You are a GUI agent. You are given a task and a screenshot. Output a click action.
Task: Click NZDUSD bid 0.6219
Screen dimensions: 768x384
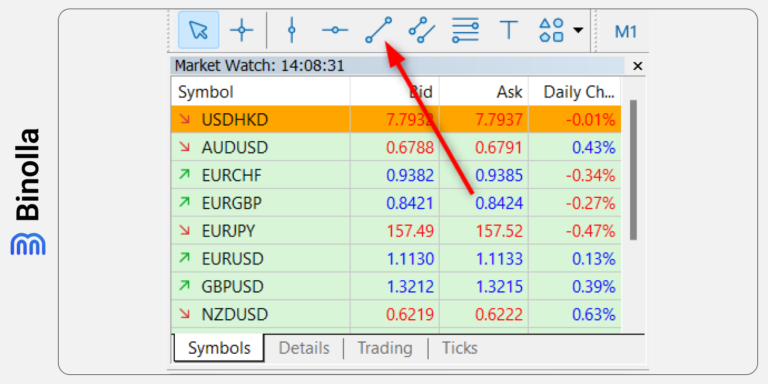tap(410, 314)
